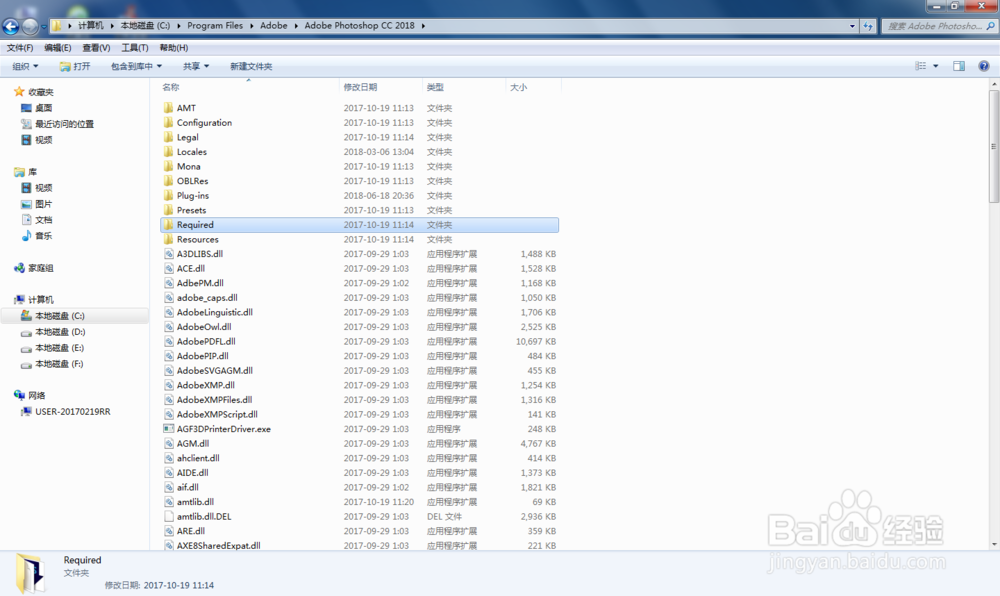This screenshot has width=1000, height=596.
Task: Select the A3DLIBS.dll file icon
Action: [168, 254]
